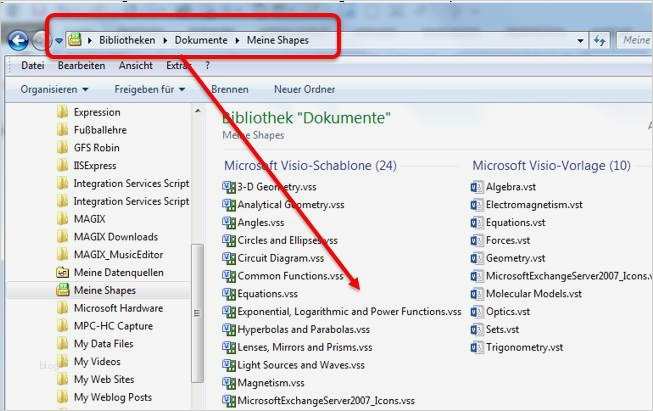Focus the Meine Shapes search field
Screen dimensions: 653x411
634,40
